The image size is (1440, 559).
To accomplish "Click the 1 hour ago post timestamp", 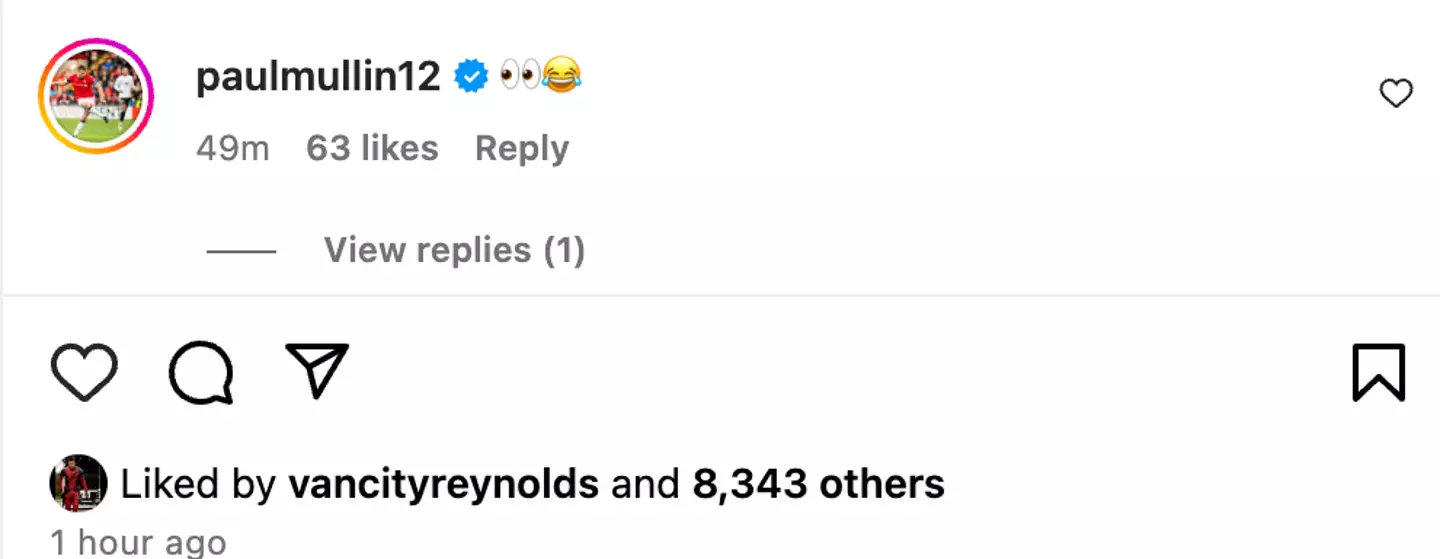I will 138,543.
